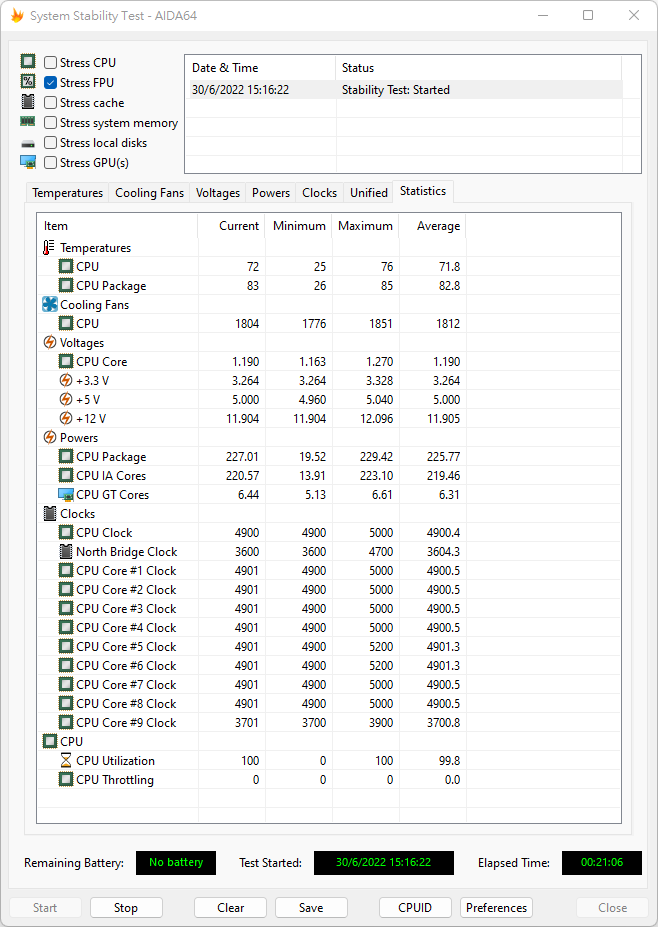
Task: Click the 'No battery' status field
Action: [176, 863]
